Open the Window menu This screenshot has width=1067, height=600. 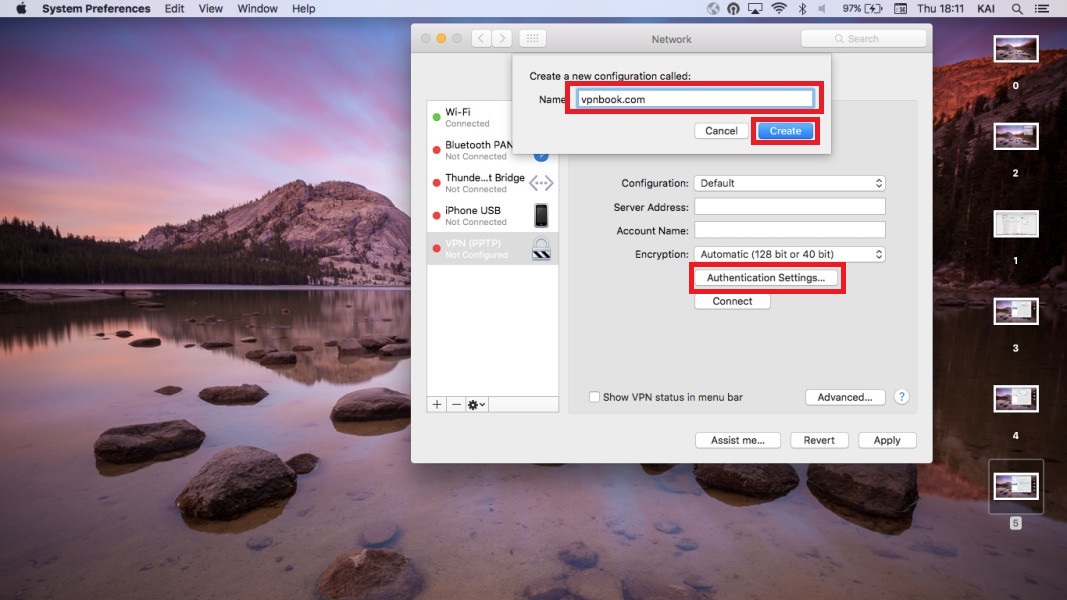tap(258, 9)
